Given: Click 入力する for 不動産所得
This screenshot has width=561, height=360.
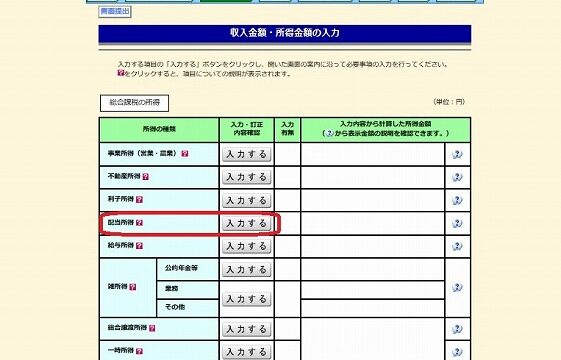Looking at the screenshot, I should click(x=247, y=177).
